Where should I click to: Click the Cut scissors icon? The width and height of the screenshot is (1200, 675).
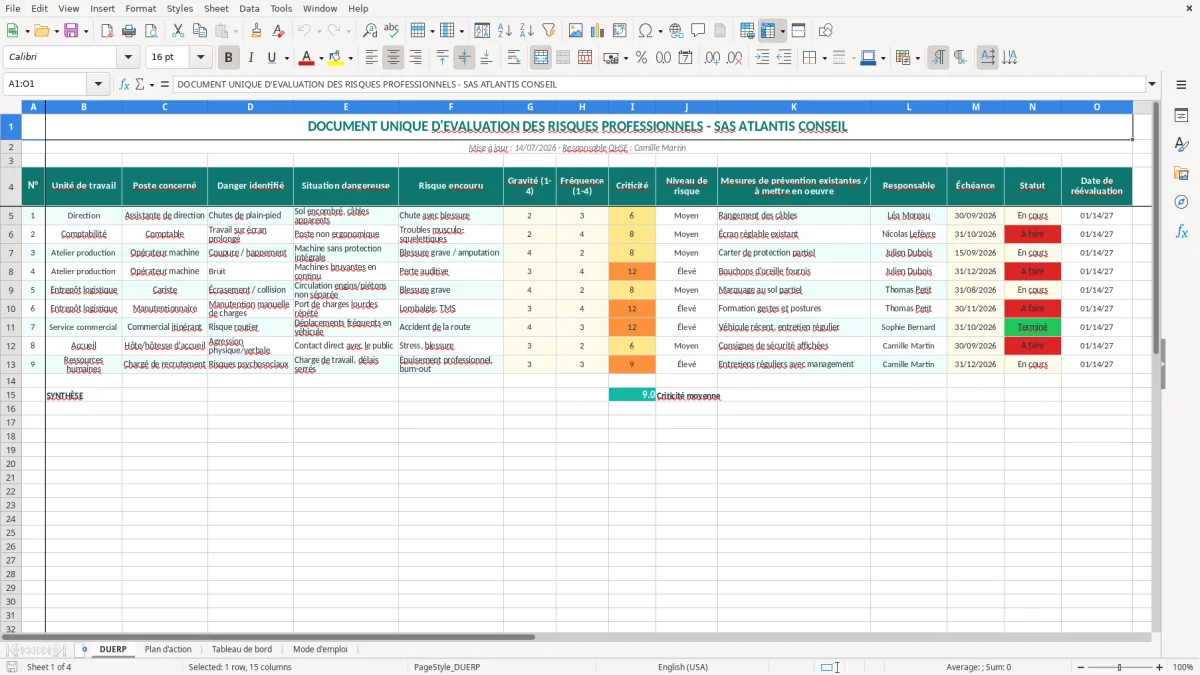point(178,31)
